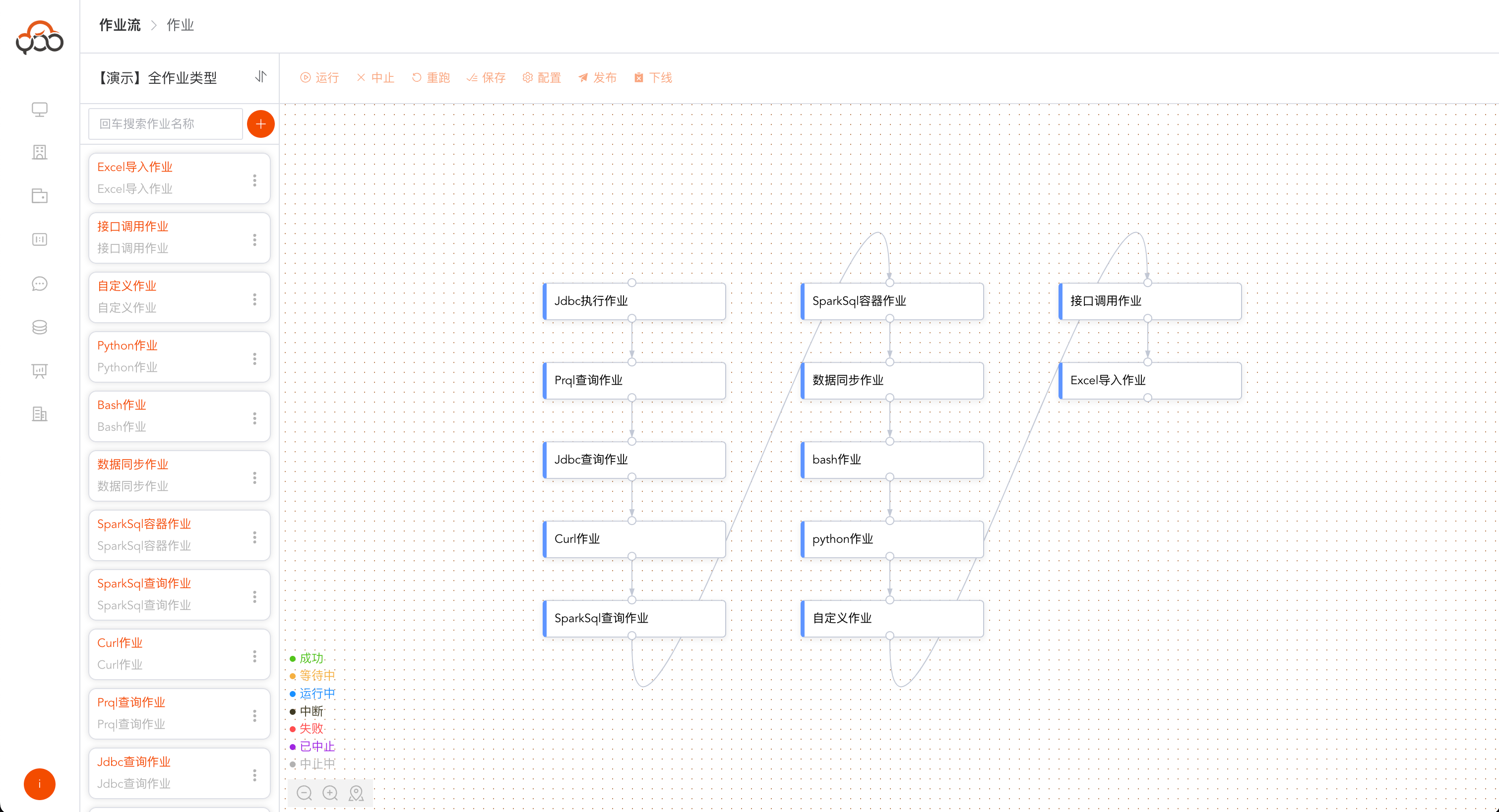Click 发布 in the workflow toolbar
This screenshot has height=812, width=1499.
click(x=598, y=77)
